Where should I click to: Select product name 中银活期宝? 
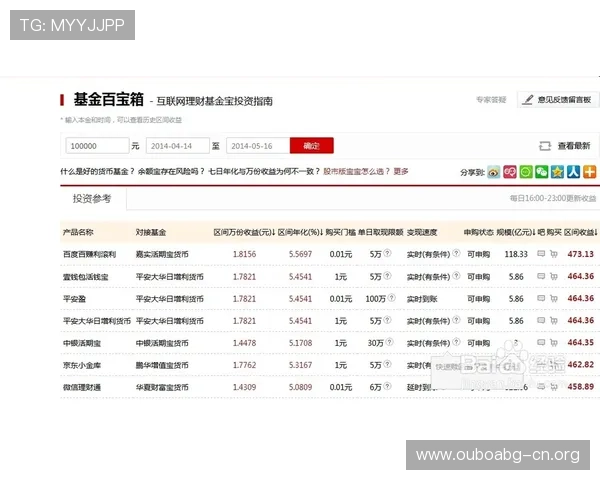point(82,343)
